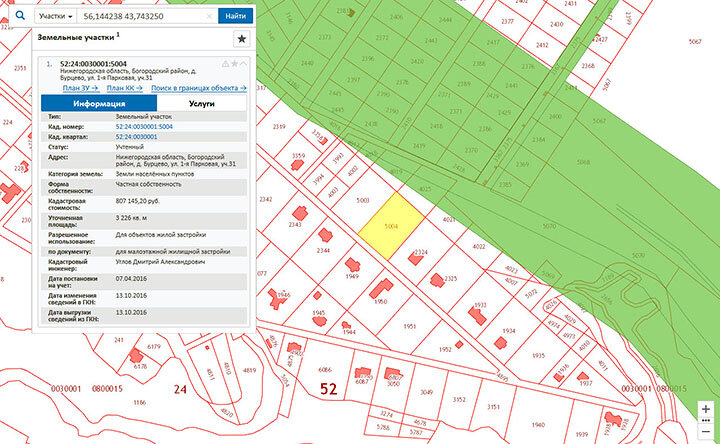Clear the search field with the X

point(209,16)
